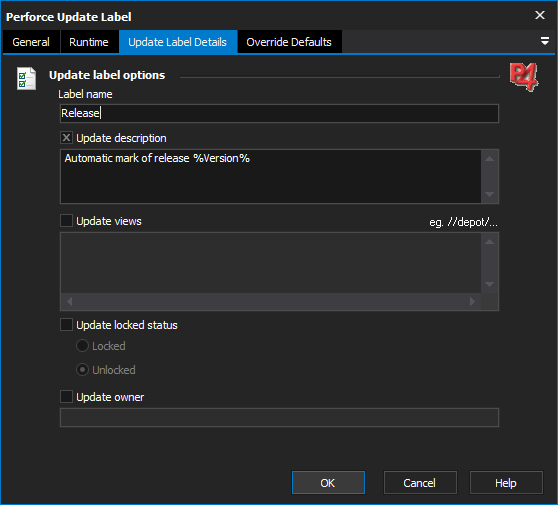The image size is (558, 505).
Task: Click inside the description text area
Action: click(271, 177)
